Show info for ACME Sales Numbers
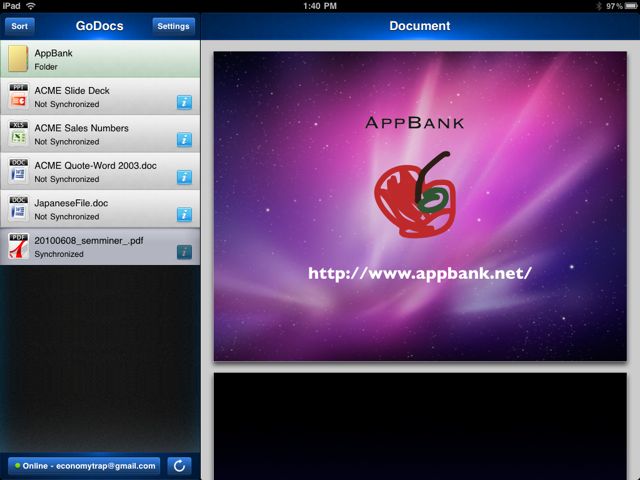This screenshot has width=640, height=480. coord(184,140)
